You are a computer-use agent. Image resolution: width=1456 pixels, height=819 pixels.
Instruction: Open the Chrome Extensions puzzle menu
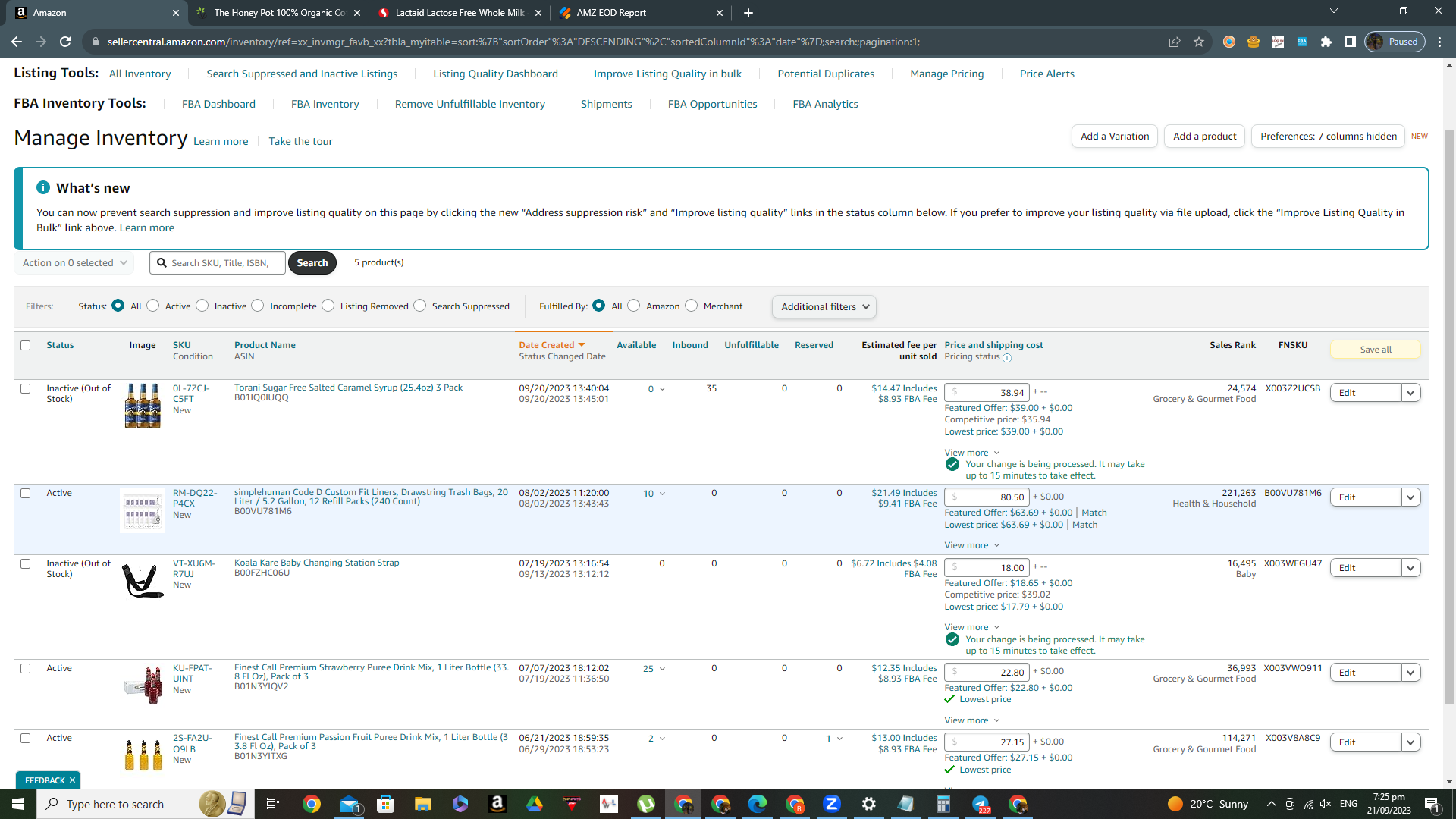click(1326, 42)
